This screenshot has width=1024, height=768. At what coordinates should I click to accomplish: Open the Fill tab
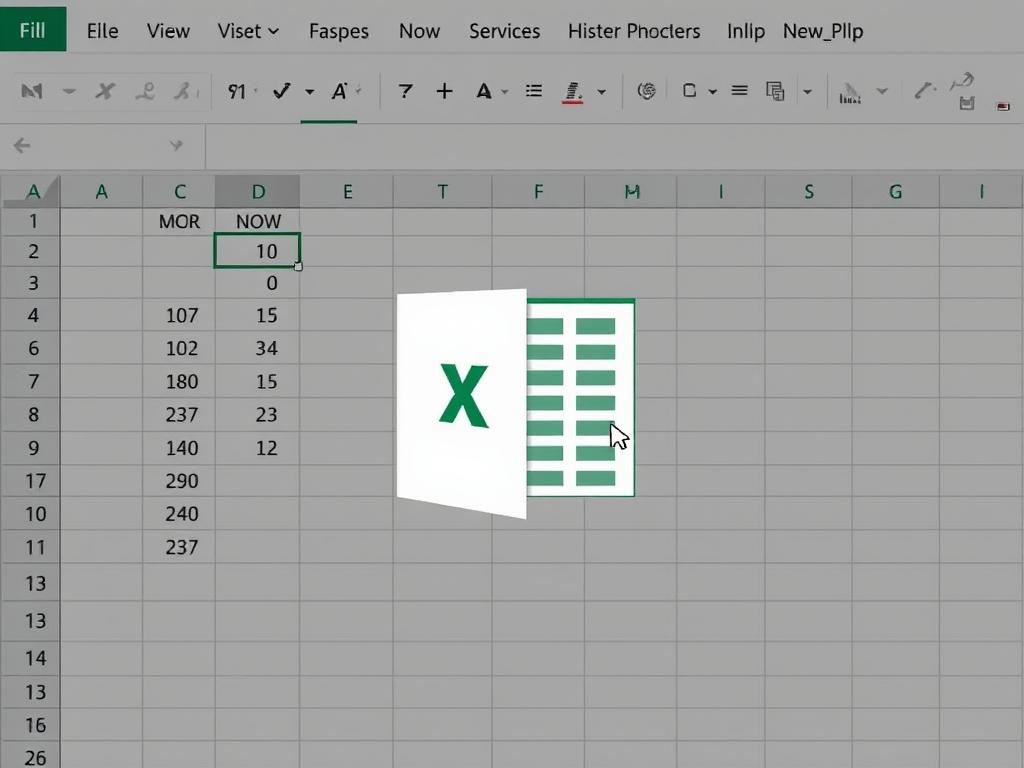point(33,31)
